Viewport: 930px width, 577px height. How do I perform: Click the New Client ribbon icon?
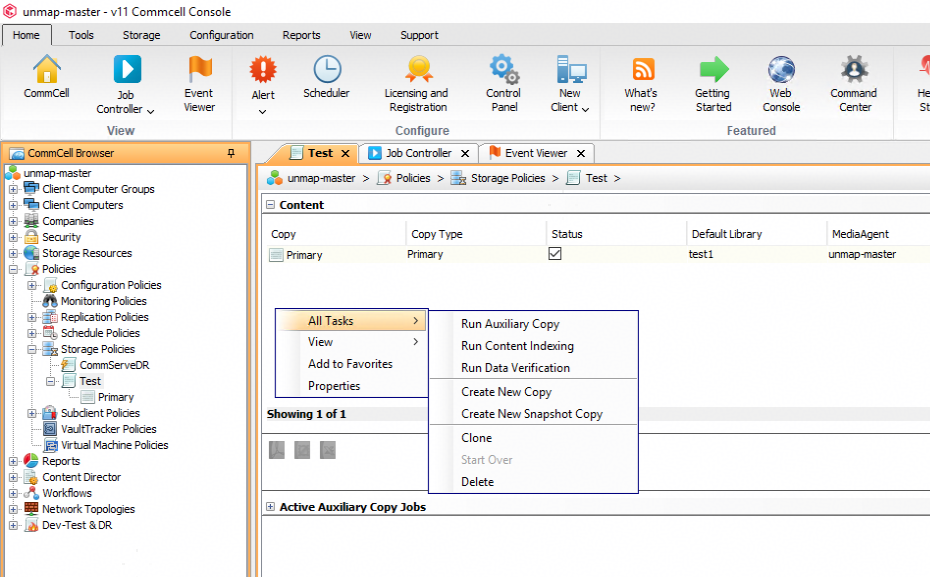(571, 69)
